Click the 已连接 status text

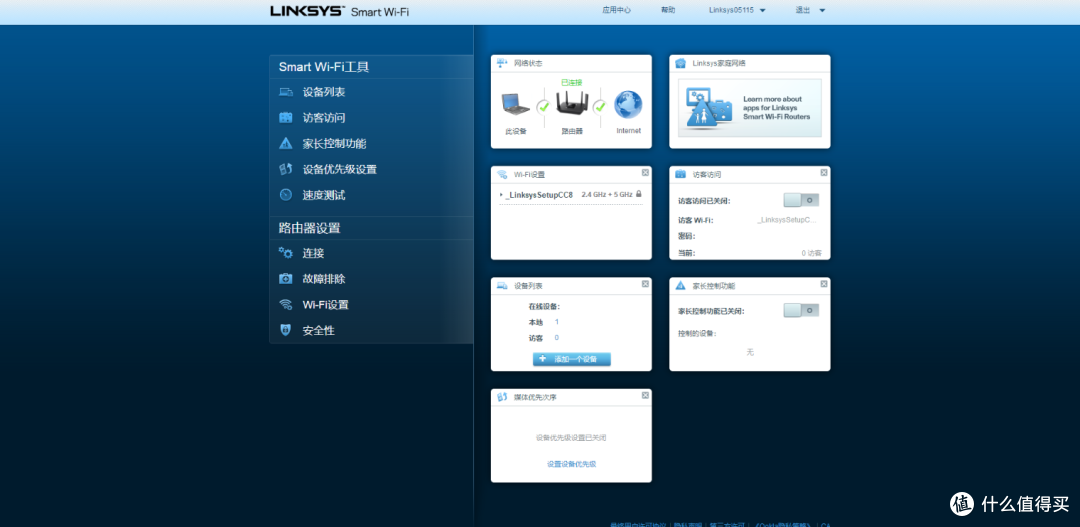[x=571, y=82]
